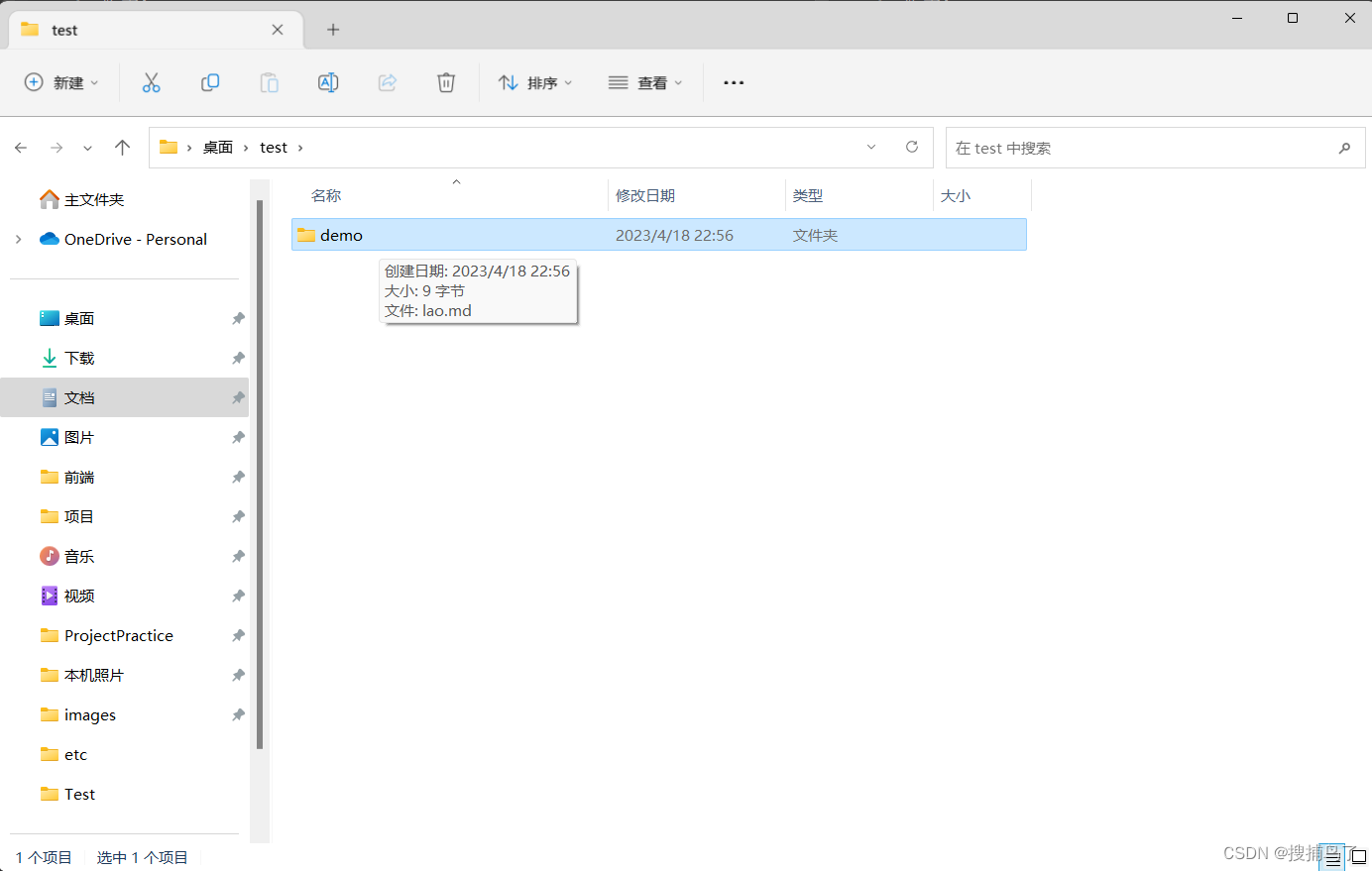The height and width of the screenshot is (871, 1372).
Task: Click chevron between 桌面 and test
Action: click(246, 148)
